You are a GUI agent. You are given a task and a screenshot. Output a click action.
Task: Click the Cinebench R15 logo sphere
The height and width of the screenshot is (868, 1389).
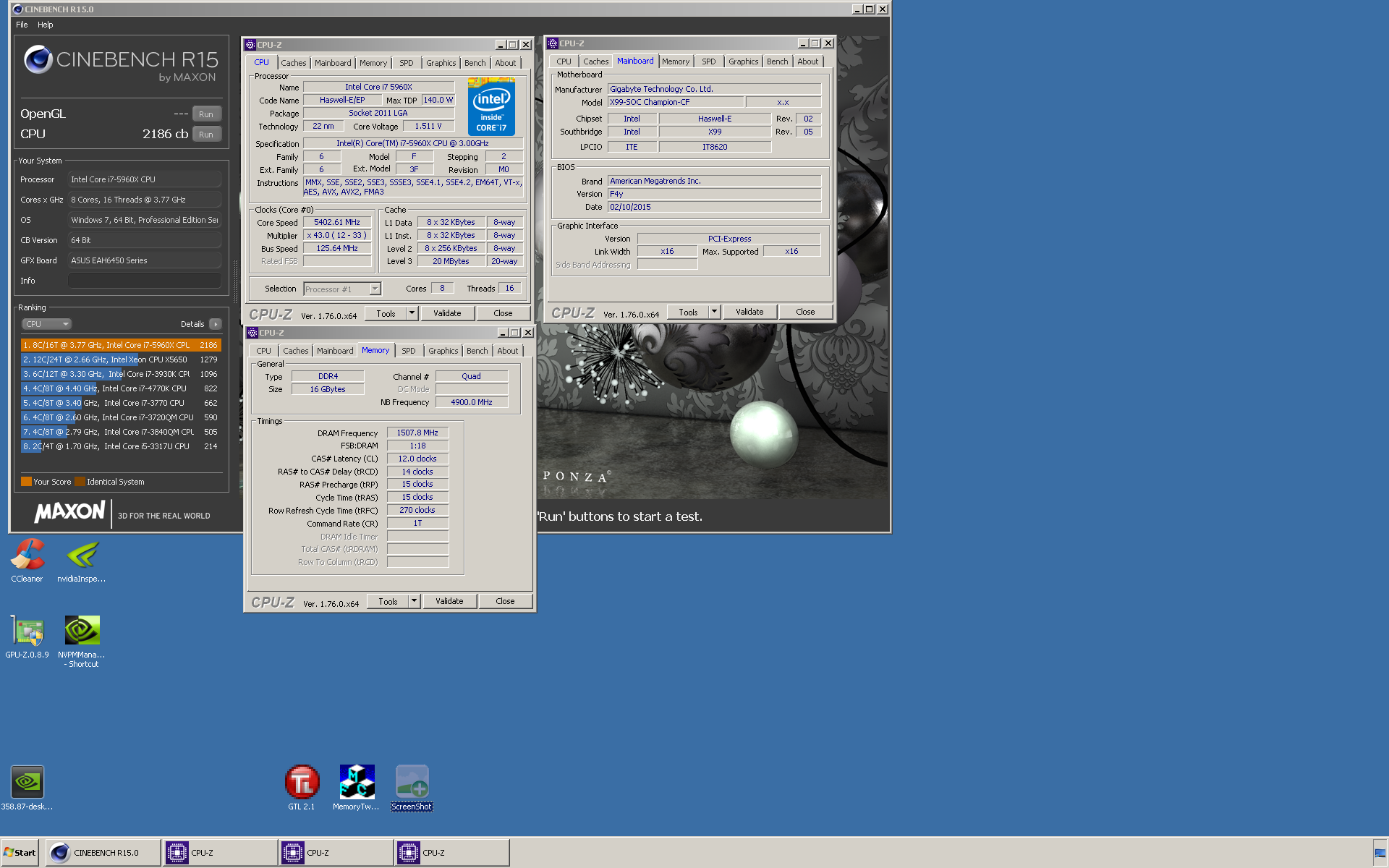click(38, 59)
